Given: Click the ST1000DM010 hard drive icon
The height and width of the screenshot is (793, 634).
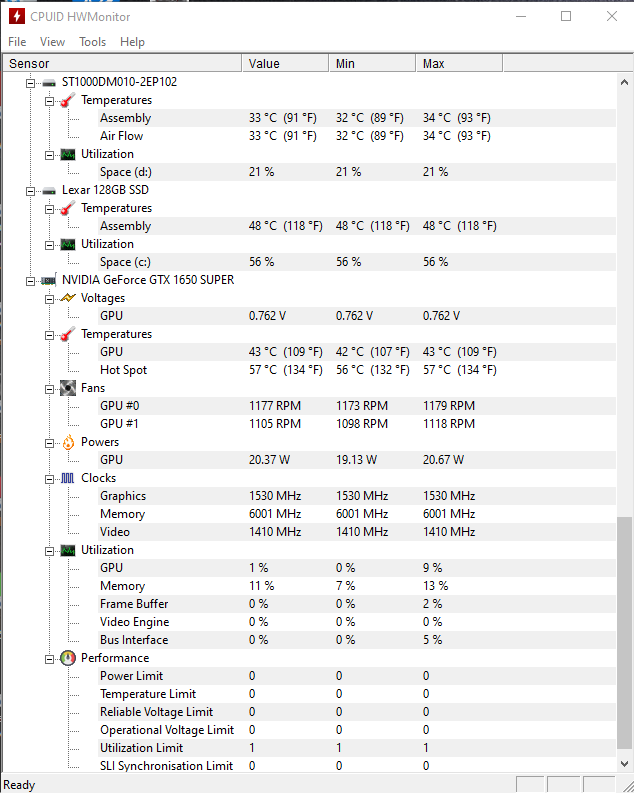Looking at the screenshot, I should point(49,82).
